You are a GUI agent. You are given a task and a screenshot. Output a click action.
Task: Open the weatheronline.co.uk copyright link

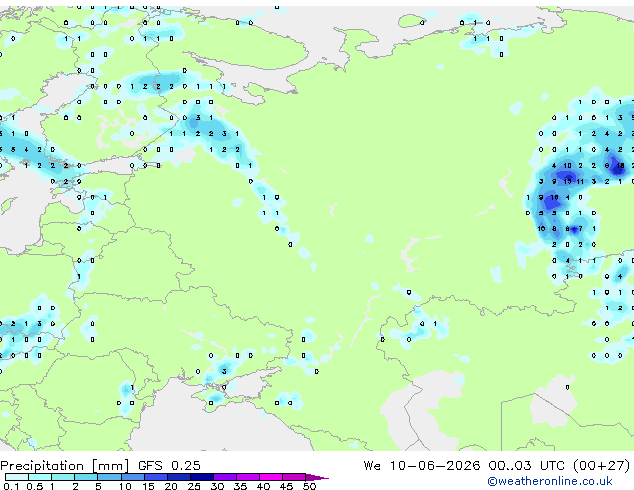550,481
